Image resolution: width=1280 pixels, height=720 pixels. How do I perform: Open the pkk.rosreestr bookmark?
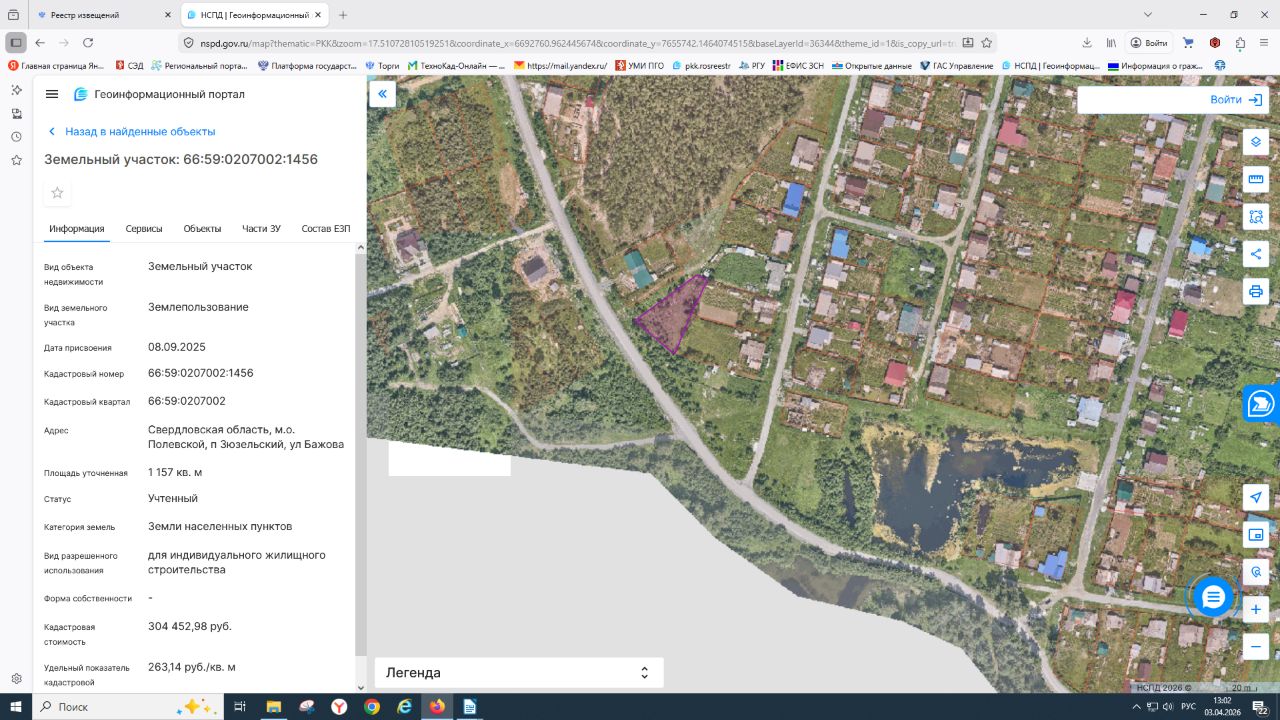click(x=701, y=66)
